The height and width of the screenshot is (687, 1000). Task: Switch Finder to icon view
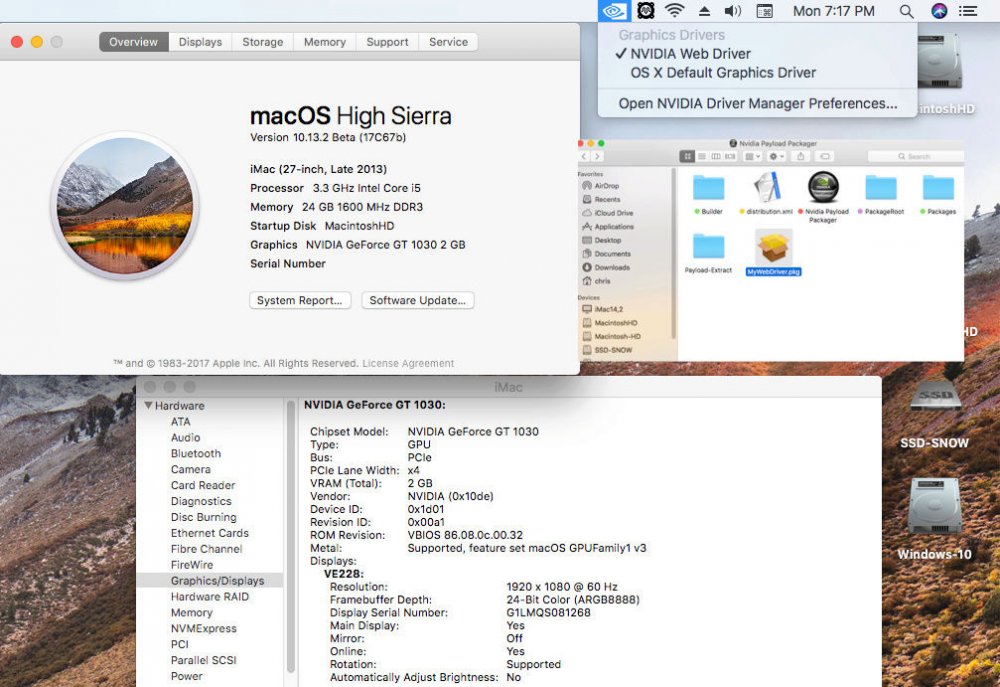[x=687, y=156]
